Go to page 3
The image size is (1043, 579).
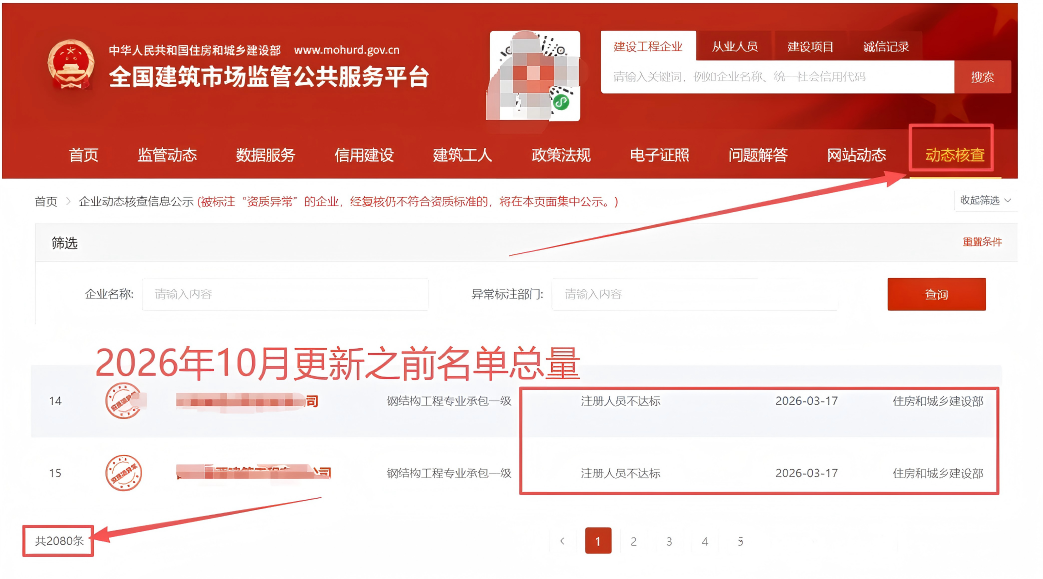[x=669, y=542]
